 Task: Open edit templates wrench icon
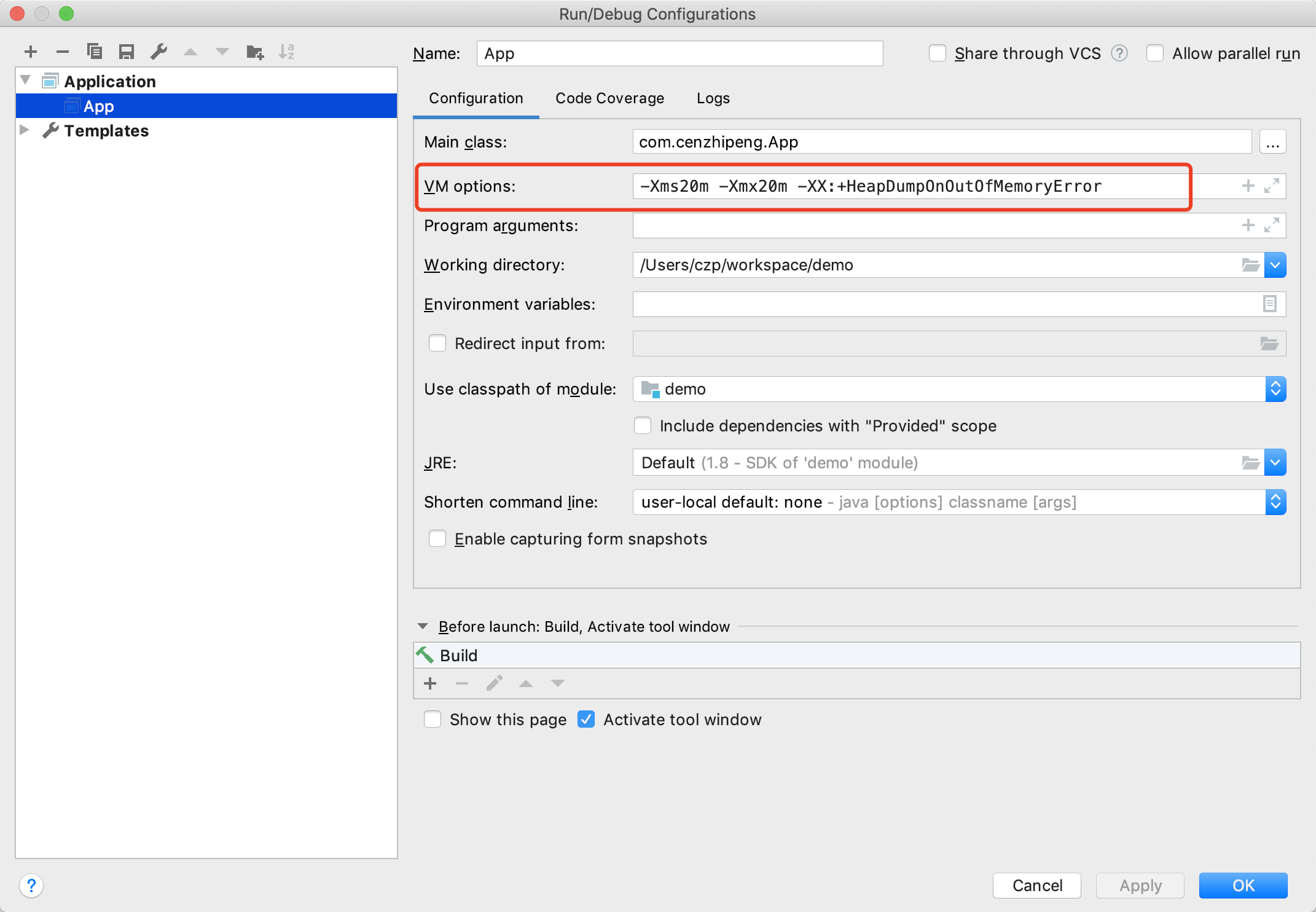click(x=159, y=52)
